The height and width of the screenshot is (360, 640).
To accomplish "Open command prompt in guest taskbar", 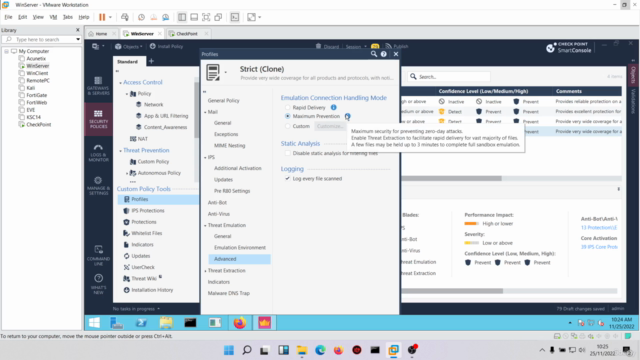I will [x=190, y=323].
